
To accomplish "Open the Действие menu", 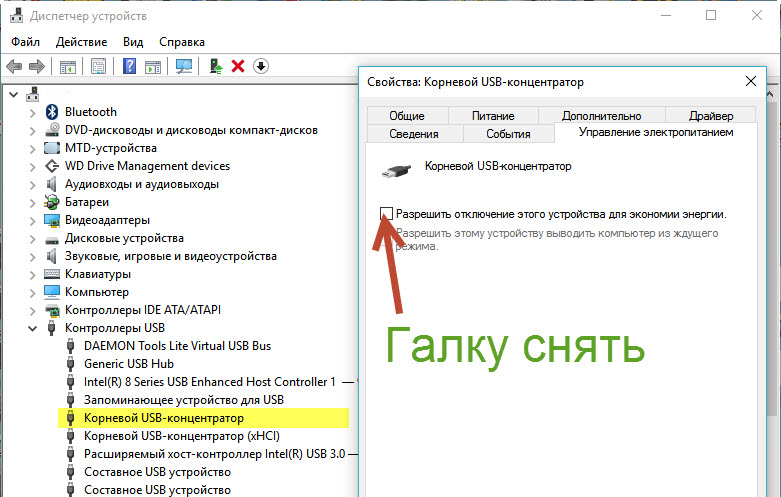I will (x=81, y=42).
